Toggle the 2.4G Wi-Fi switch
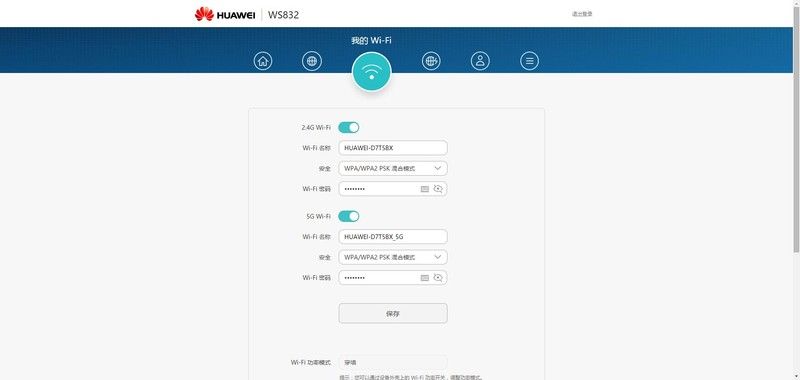800x380 pixels. coord(349,128)
